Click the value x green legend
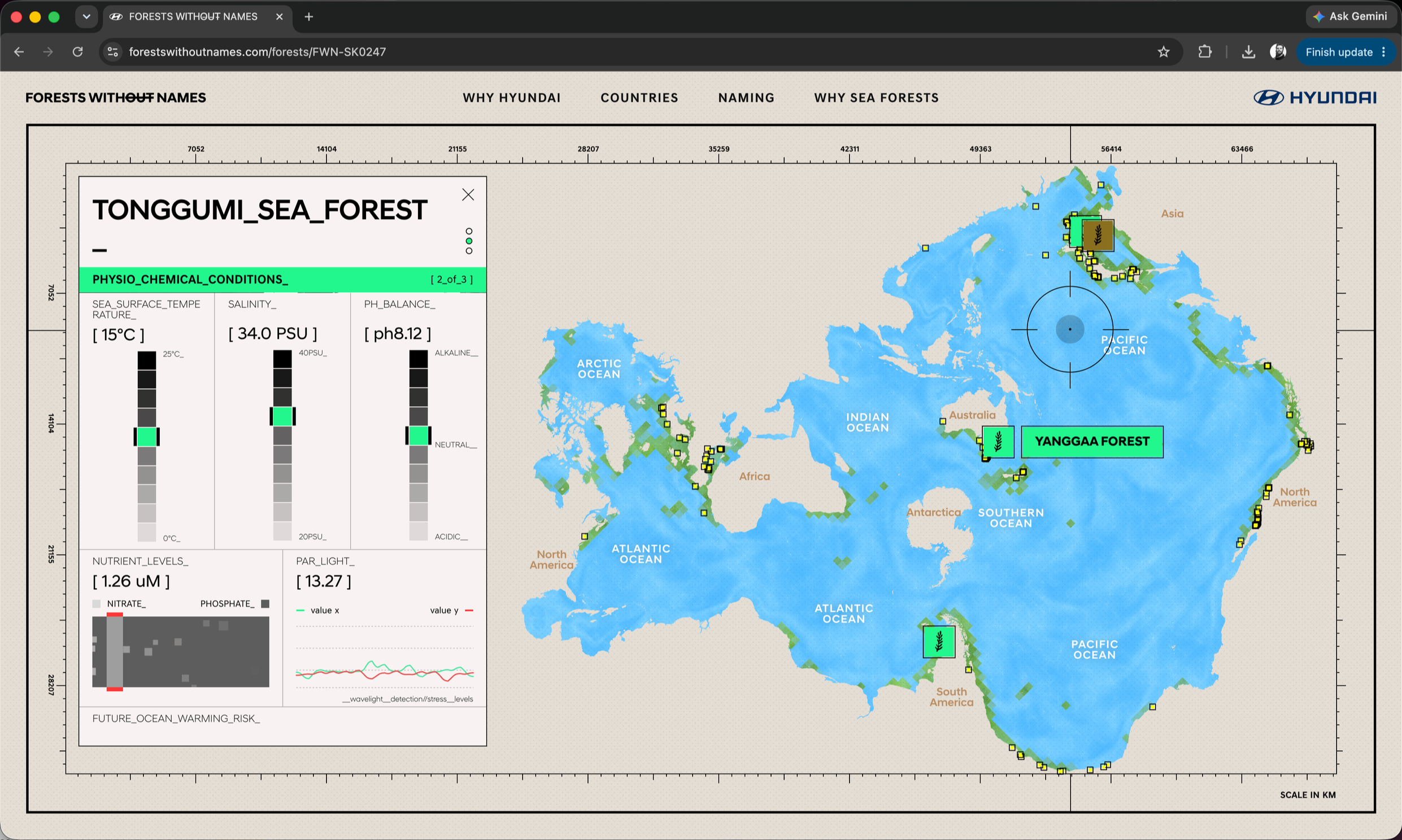The image size is (1402, 840). point(317,610)
